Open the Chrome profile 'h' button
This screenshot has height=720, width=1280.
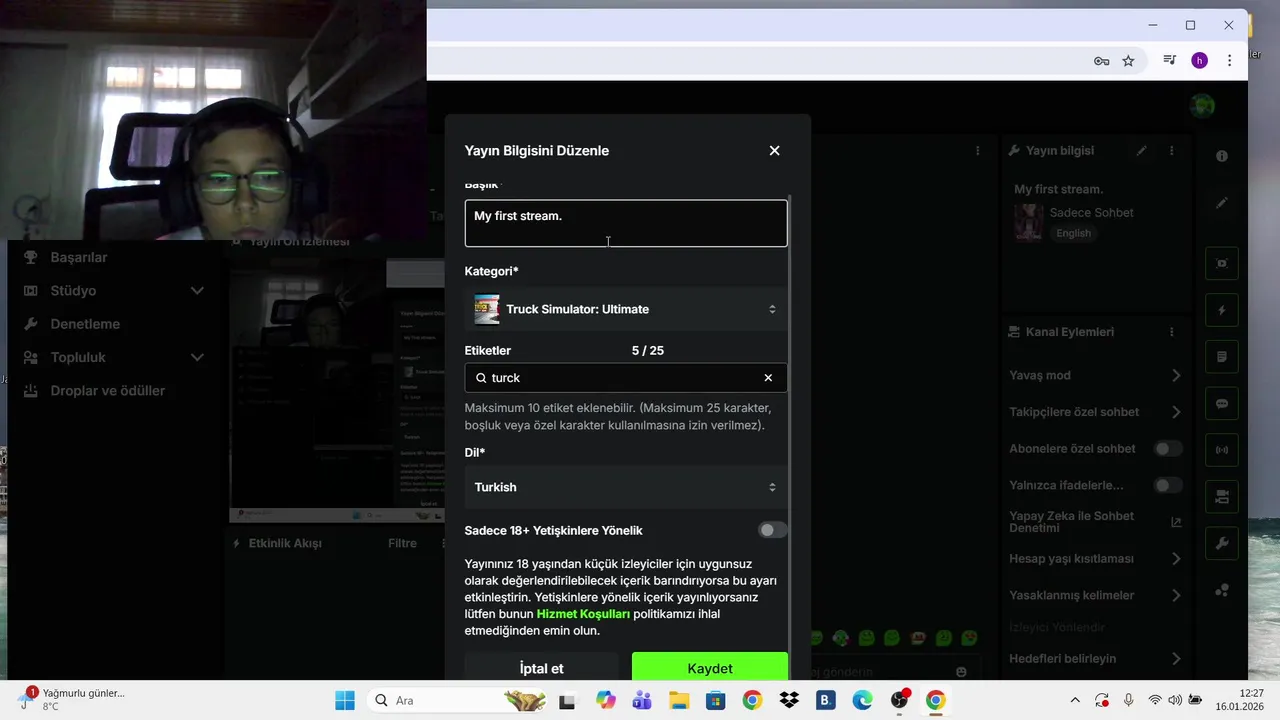tap(1199, 61)
